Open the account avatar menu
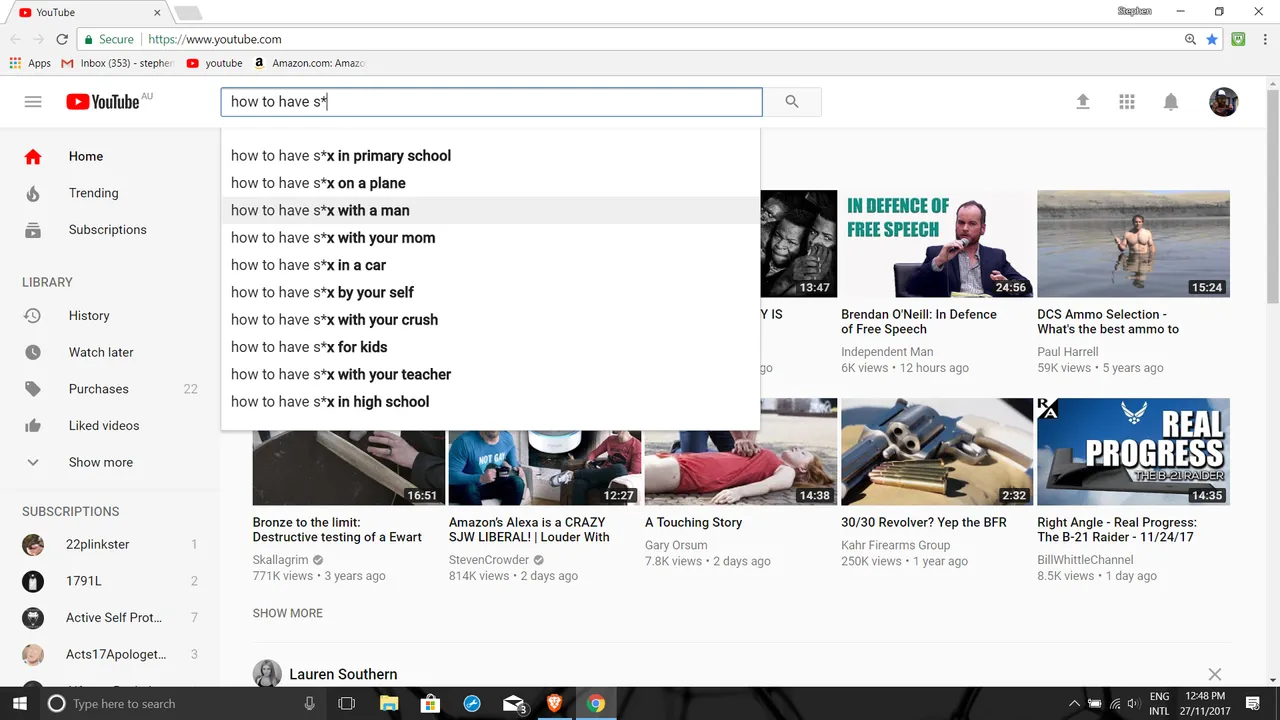Image resolution: width=1280 pixels, height=720 pixels. tap(1224, 102)
